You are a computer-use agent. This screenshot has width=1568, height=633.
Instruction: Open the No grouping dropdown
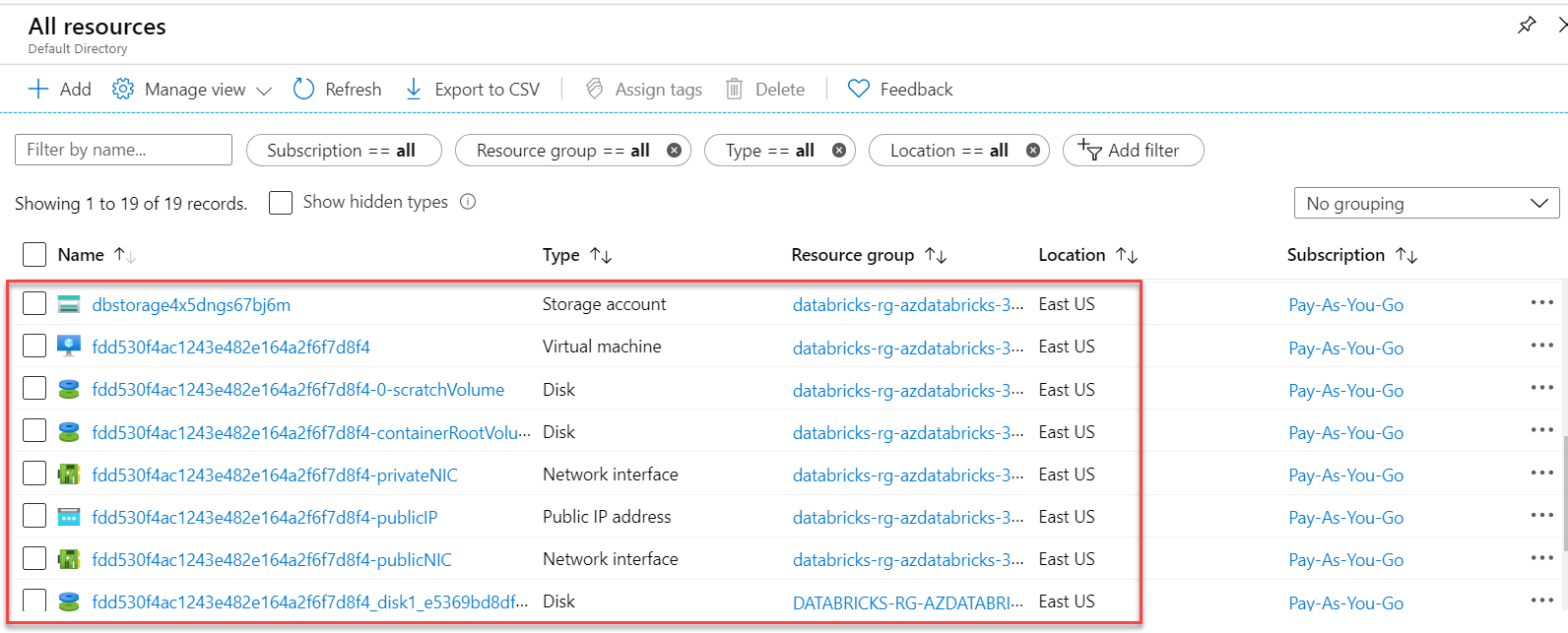pyautogui.click(x=1426, y=204)
